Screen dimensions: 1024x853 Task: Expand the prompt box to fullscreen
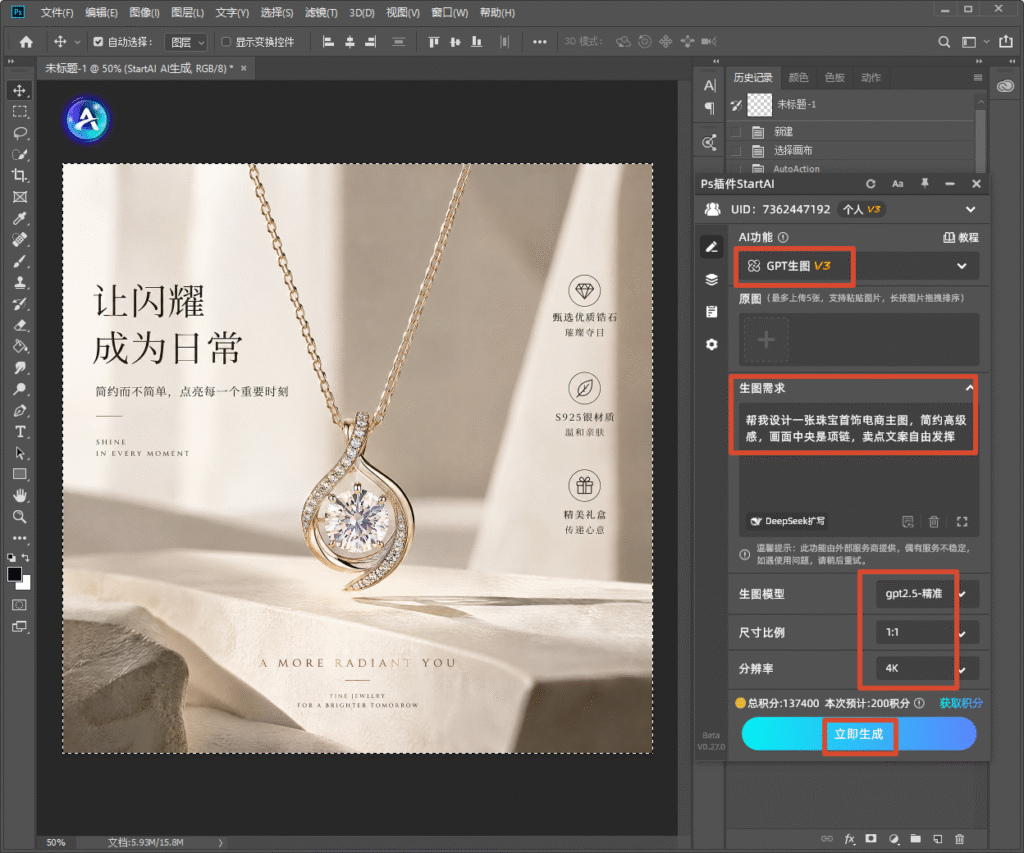tap(962, 521)
